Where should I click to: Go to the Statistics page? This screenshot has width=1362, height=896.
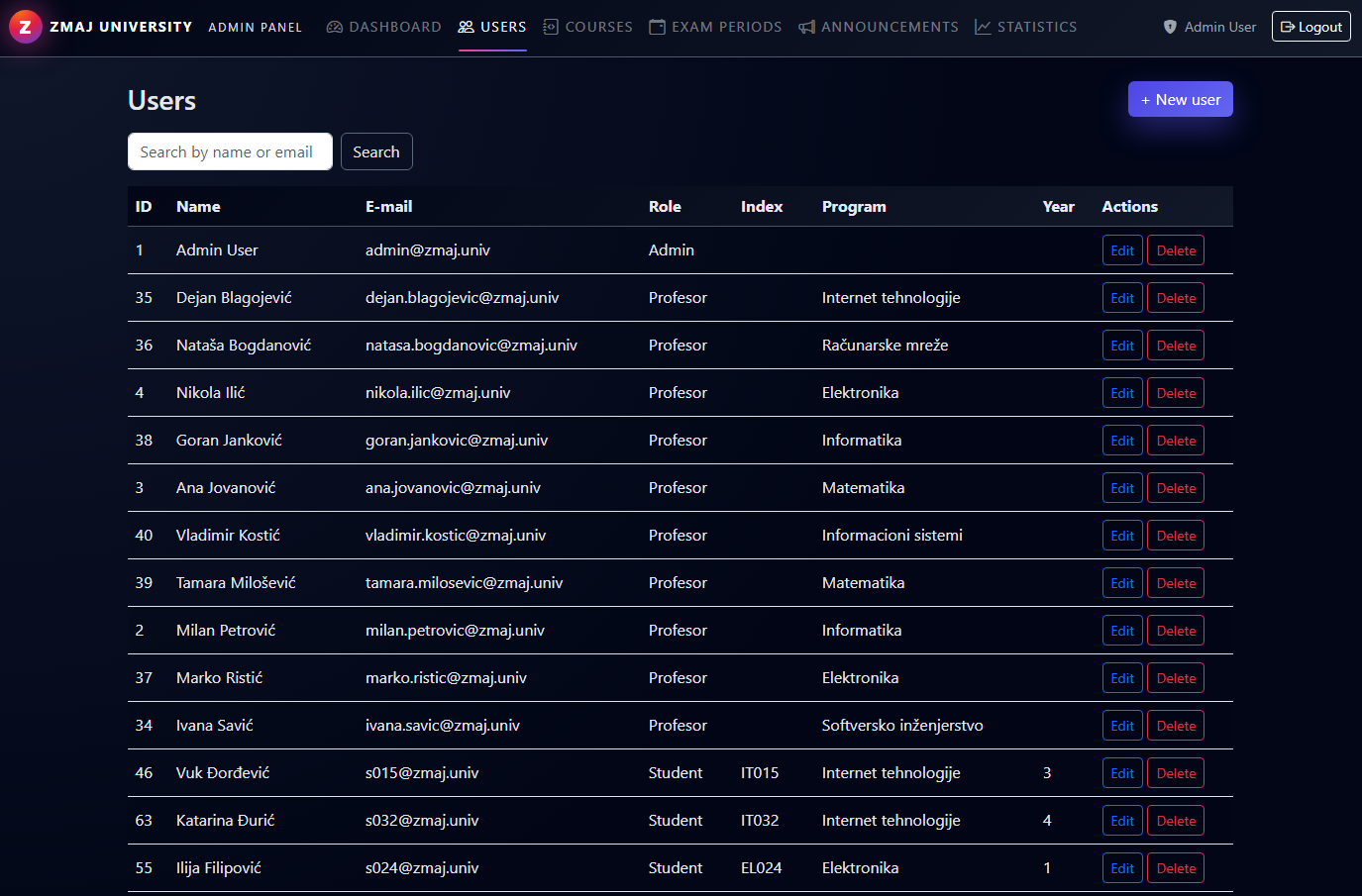pyautogui.click(x=1036, y=27)
